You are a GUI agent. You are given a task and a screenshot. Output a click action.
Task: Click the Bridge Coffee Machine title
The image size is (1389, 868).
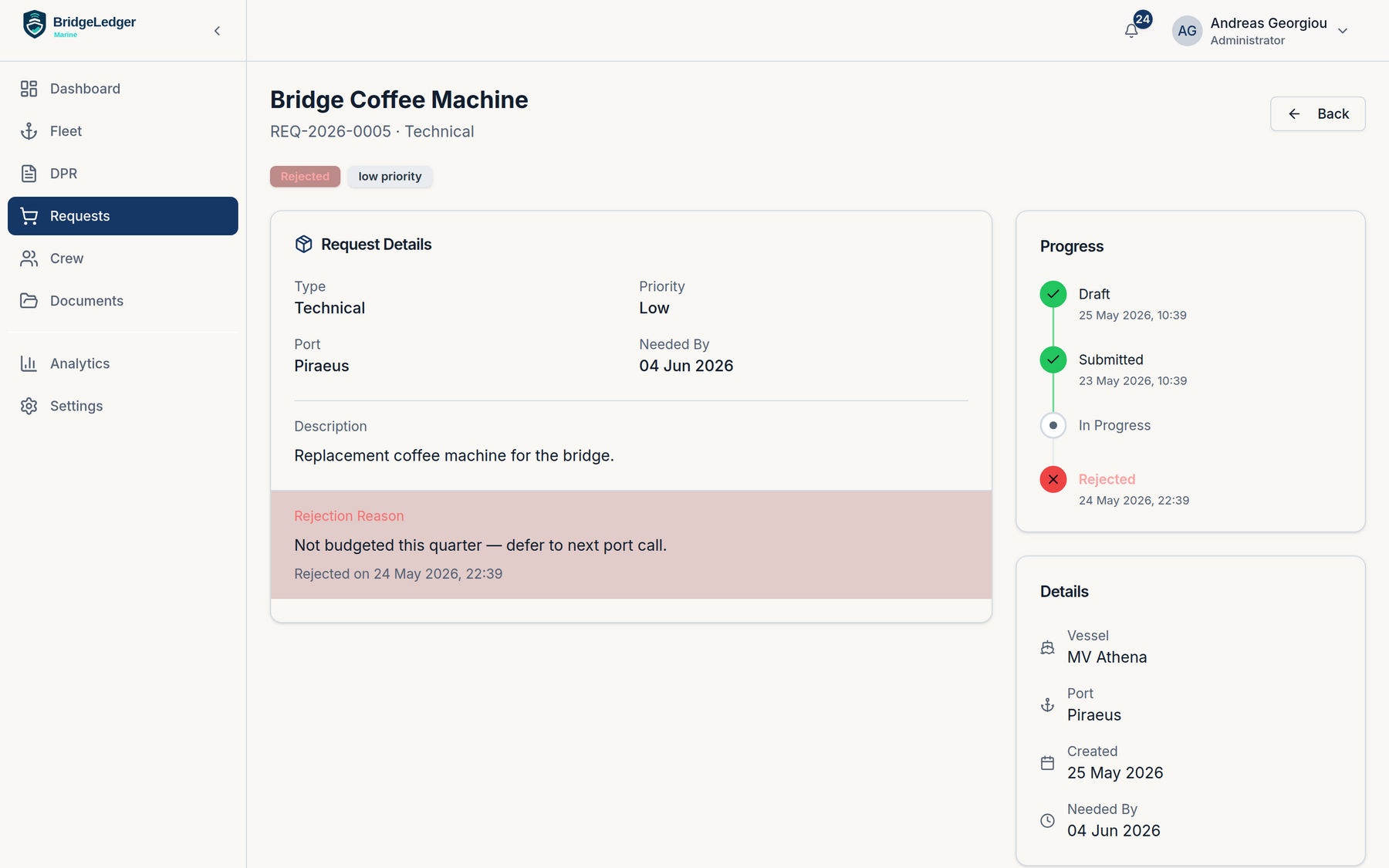click(399, 100)
